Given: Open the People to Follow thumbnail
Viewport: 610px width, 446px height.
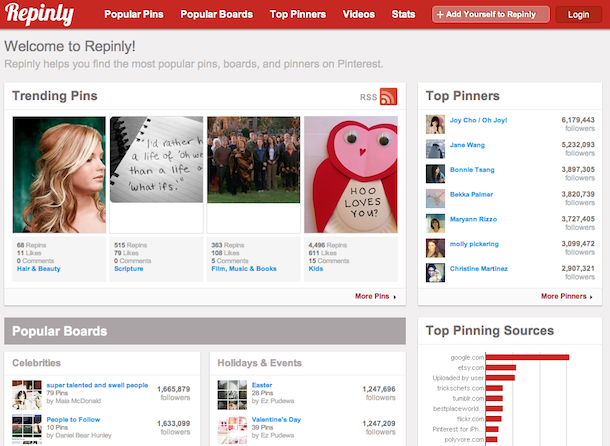Looking at the screenshot, I should (x=27, y=430).
